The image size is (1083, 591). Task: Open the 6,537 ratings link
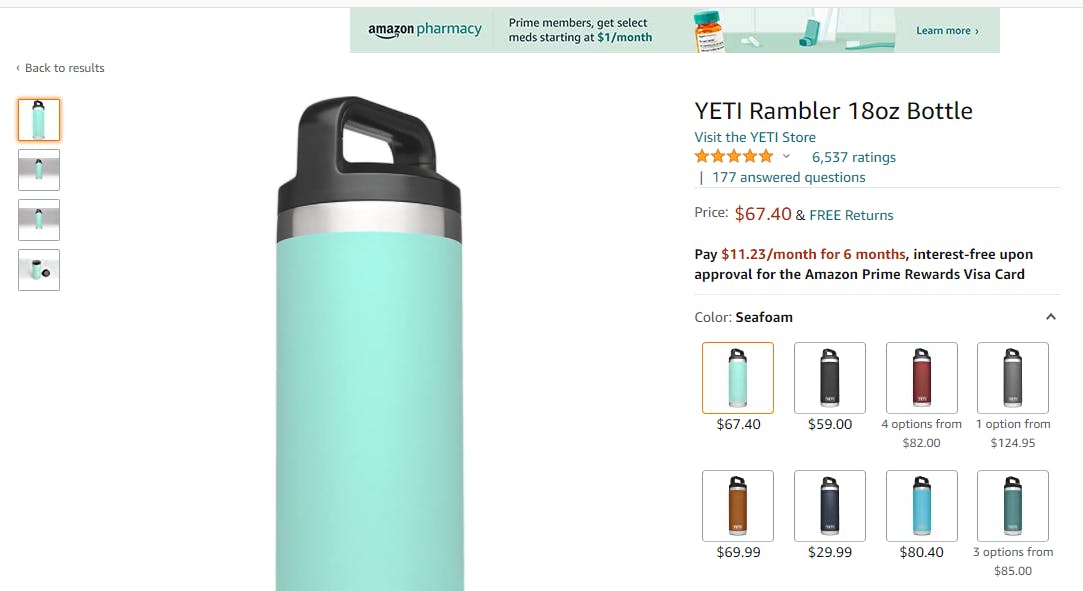pyautogui.click(x=853, y=157)
